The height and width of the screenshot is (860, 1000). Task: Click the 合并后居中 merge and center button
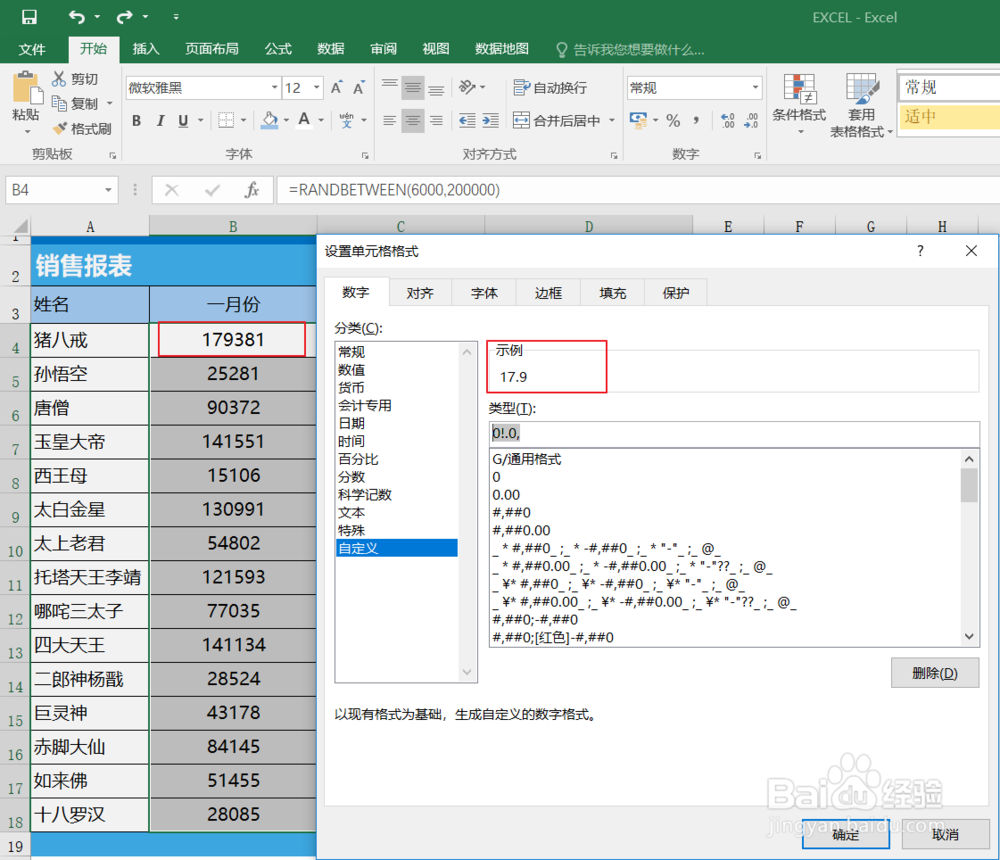point(557,121)
